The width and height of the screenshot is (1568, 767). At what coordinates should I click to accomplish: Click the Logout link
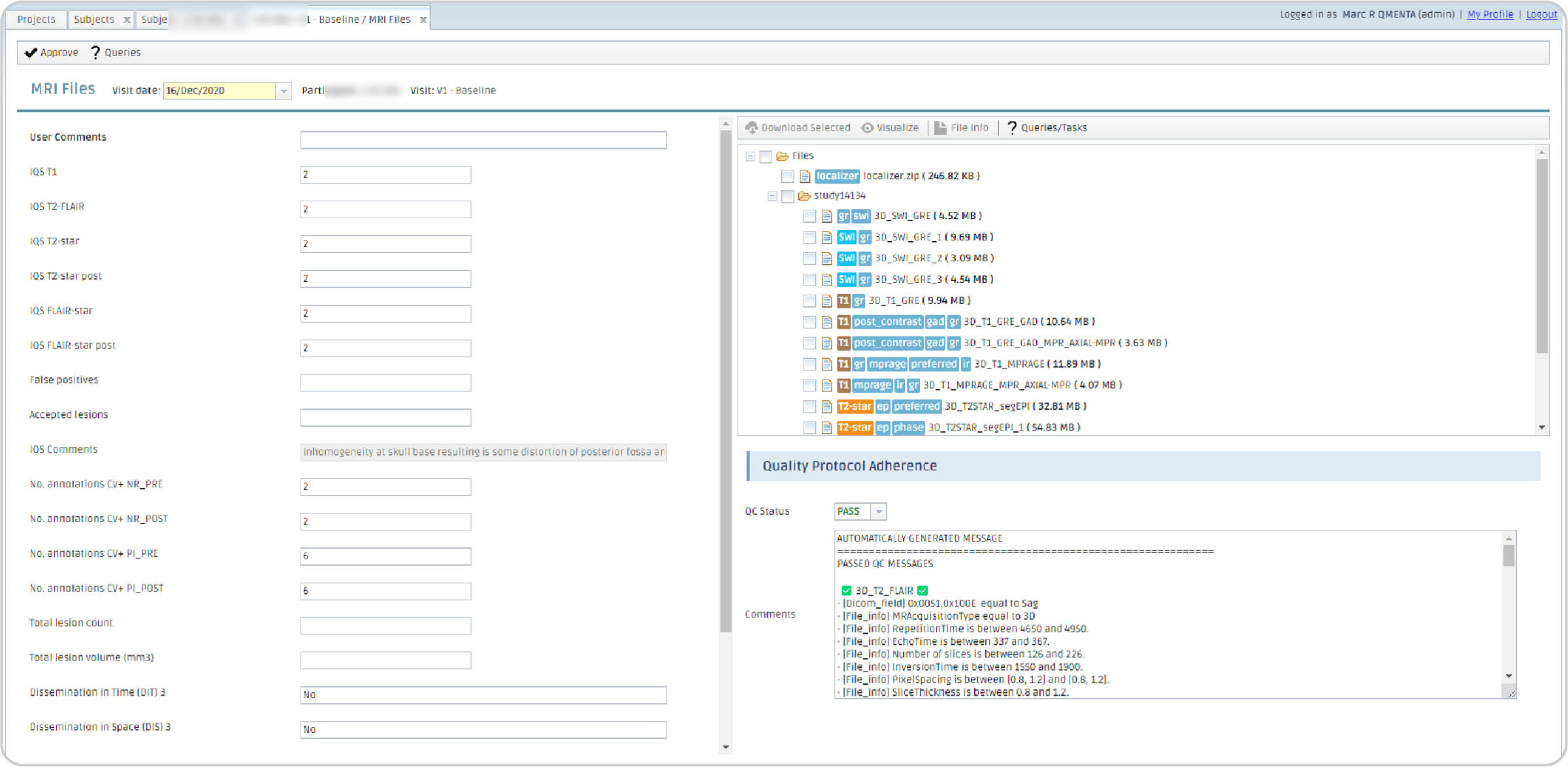coord(1541,14)
